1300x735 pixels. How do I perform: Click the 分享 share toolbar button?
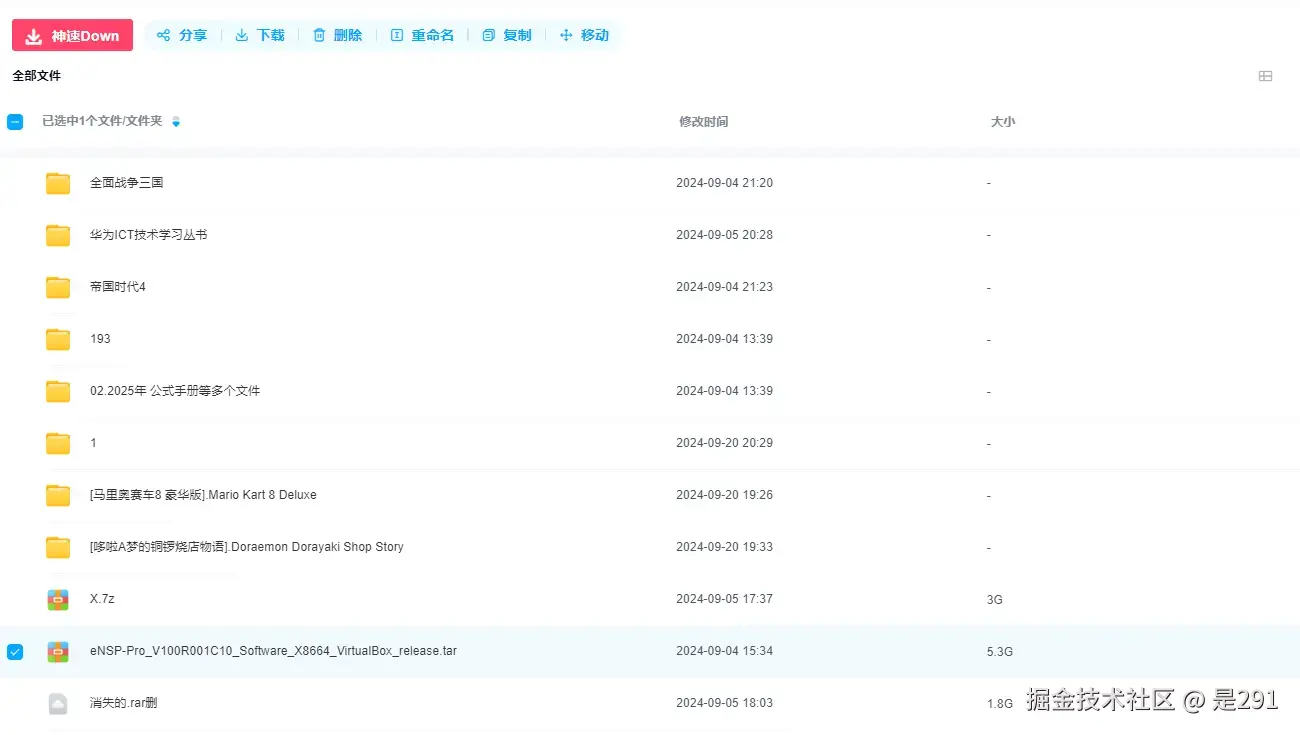coord(182,35)
